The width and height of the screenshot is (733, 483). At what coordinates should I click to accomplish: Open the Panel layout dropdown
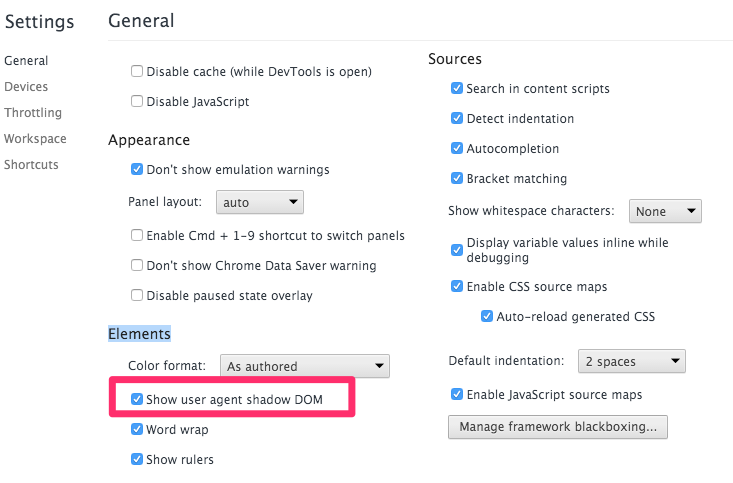(259, 202)
